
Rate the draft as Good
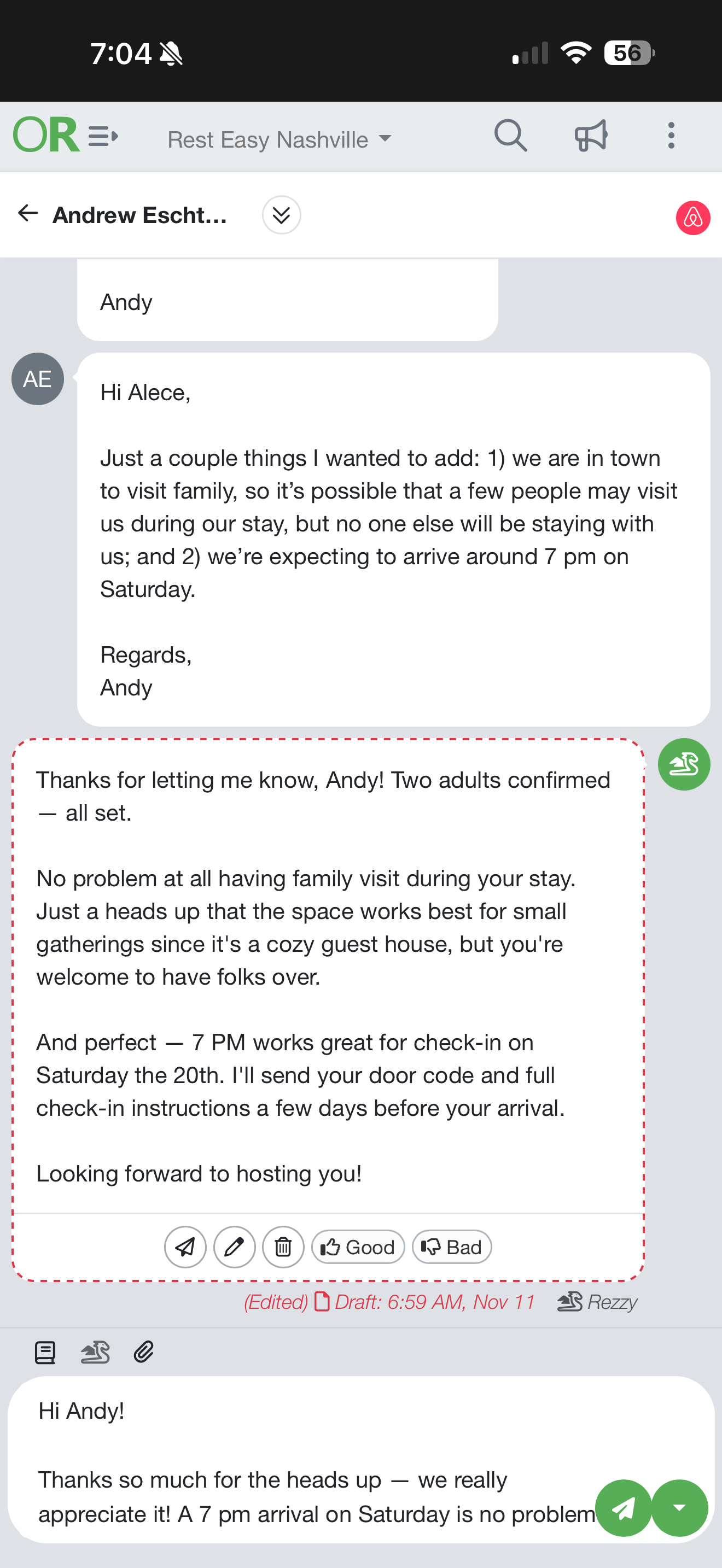358,1247
